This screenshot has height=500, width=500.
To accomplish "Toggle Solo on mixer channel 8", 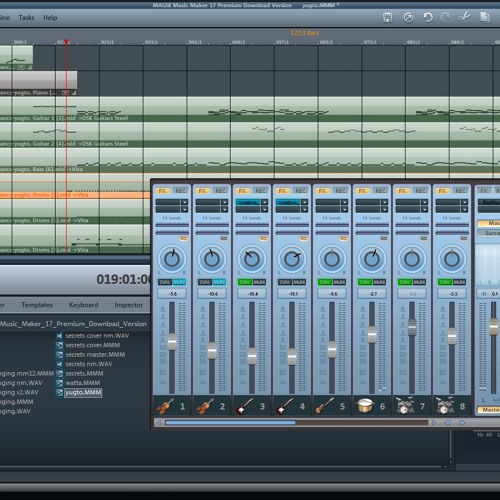I will coord(445,282).
